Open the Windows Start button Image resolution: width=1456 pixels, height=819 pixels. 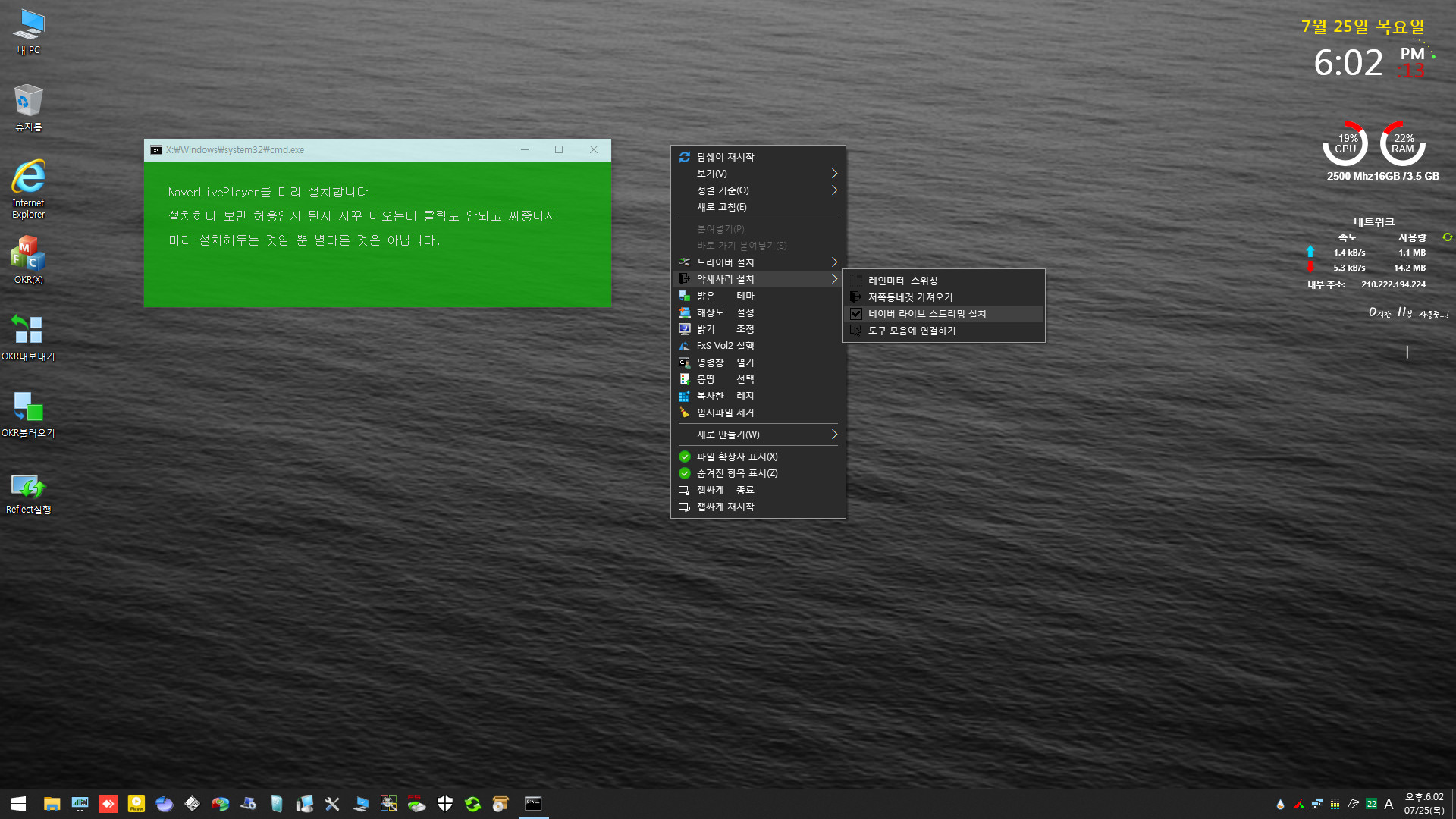point(18,804)
